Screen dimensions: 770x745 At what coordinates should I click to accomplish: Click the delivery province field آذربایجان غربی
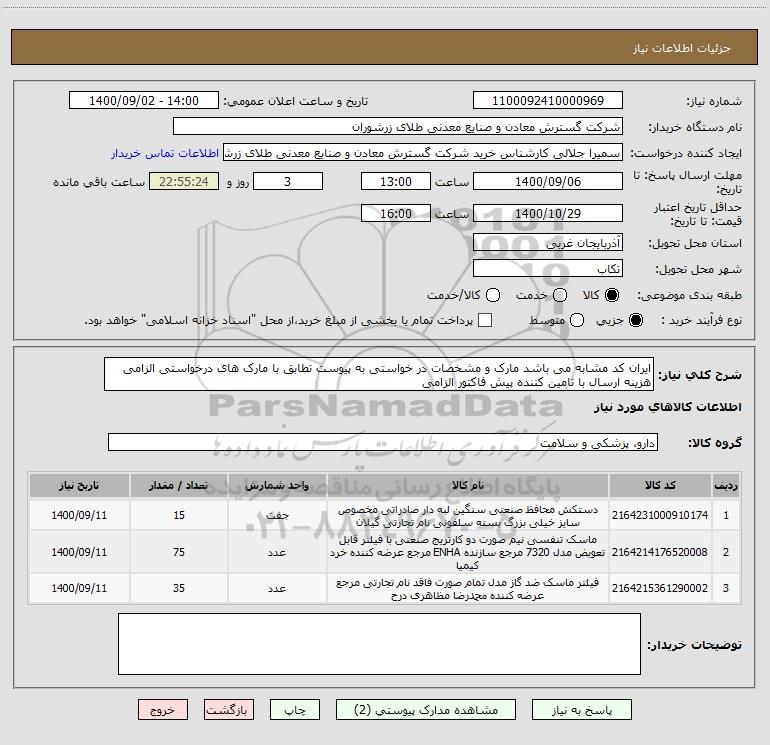tap(548, 243)
